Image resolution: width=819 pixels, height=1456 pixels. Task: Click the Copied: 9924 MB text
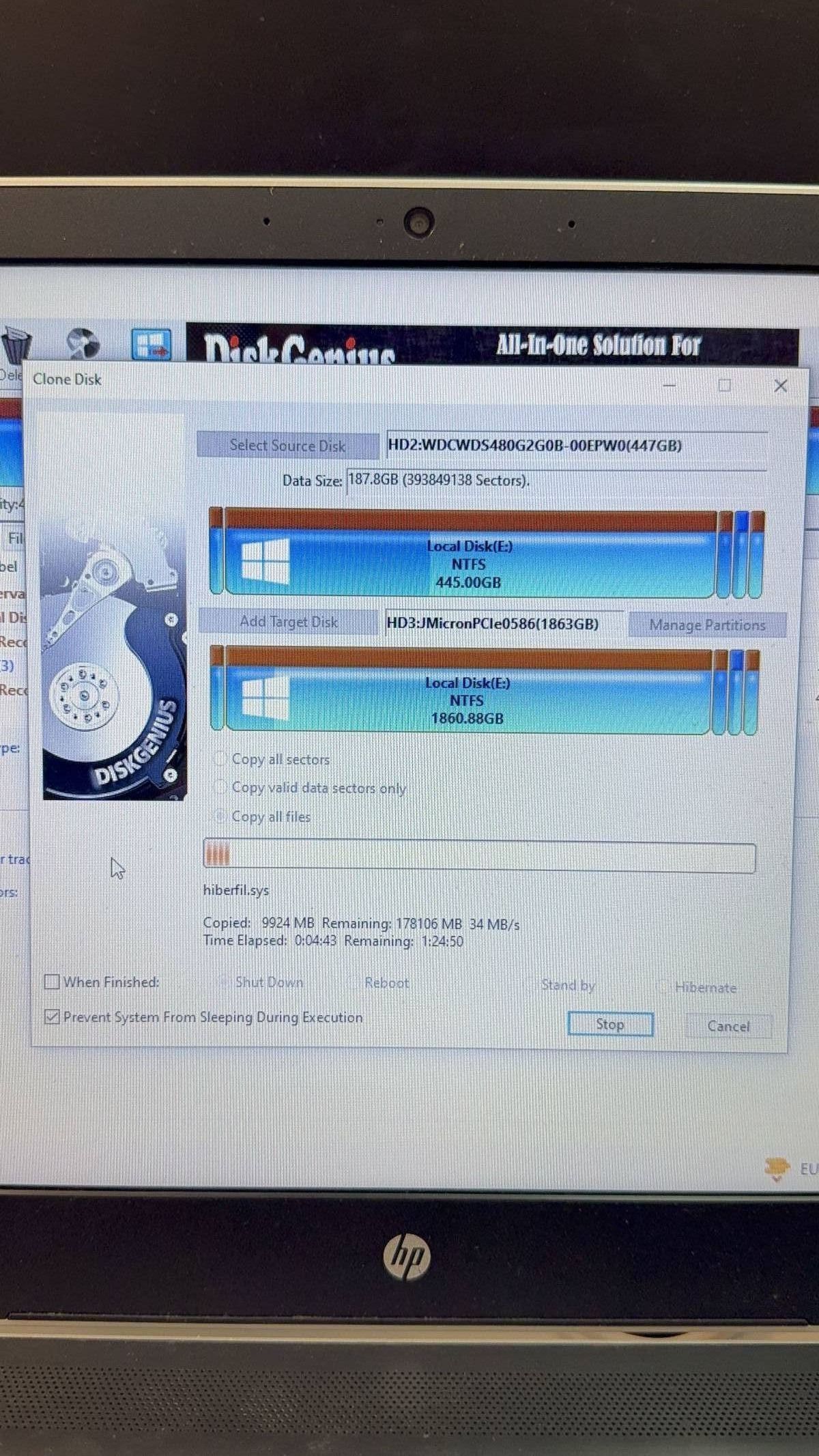pyautogui.click(x=259, y=923)
